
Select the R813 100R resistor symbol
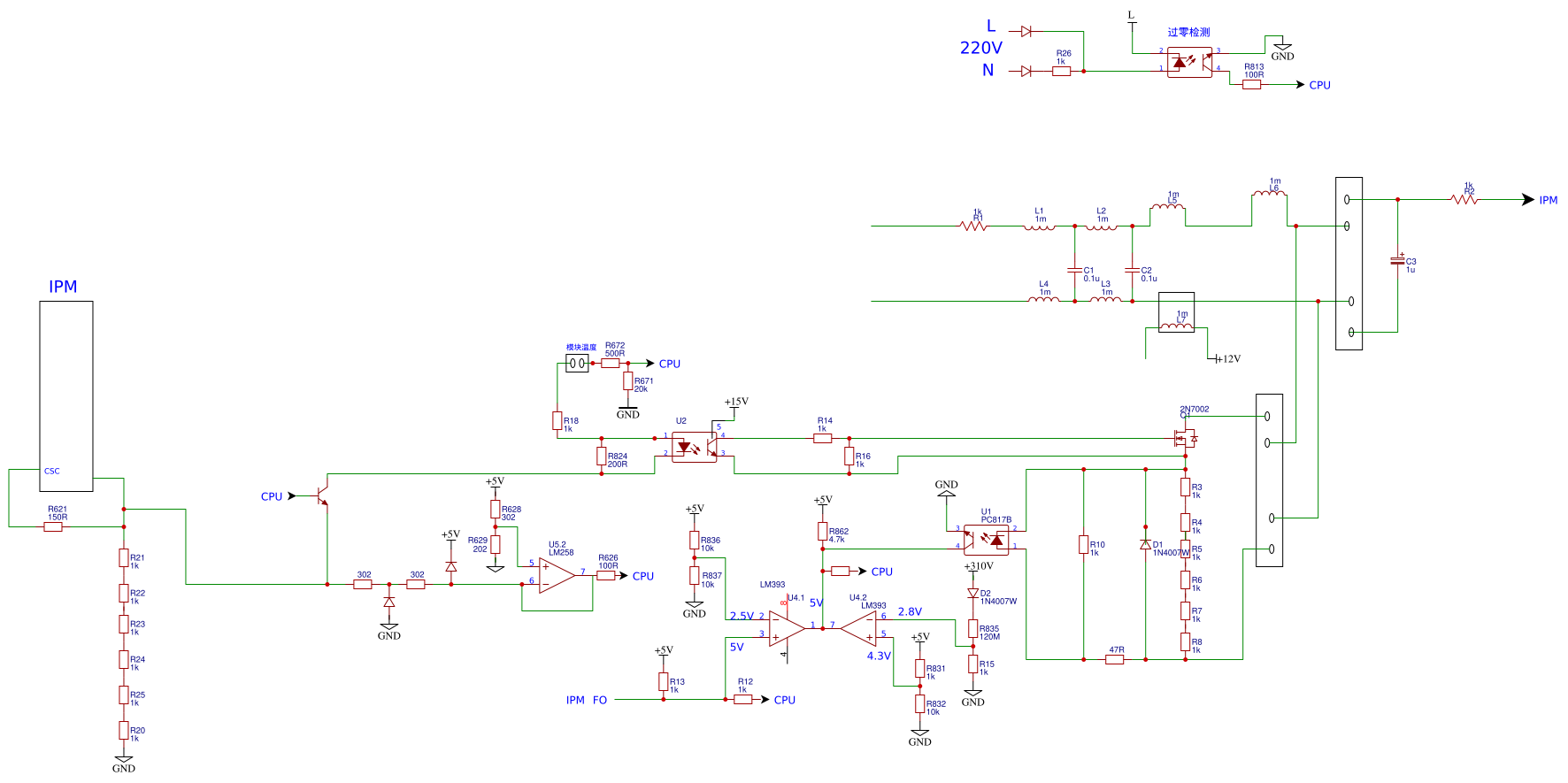pos(1252,85)
